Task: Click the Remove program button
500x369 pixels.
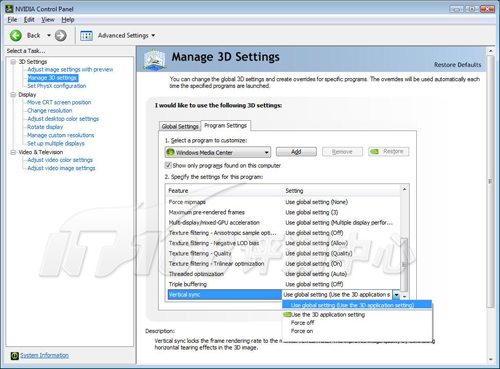Action: [x=342, y=152]
